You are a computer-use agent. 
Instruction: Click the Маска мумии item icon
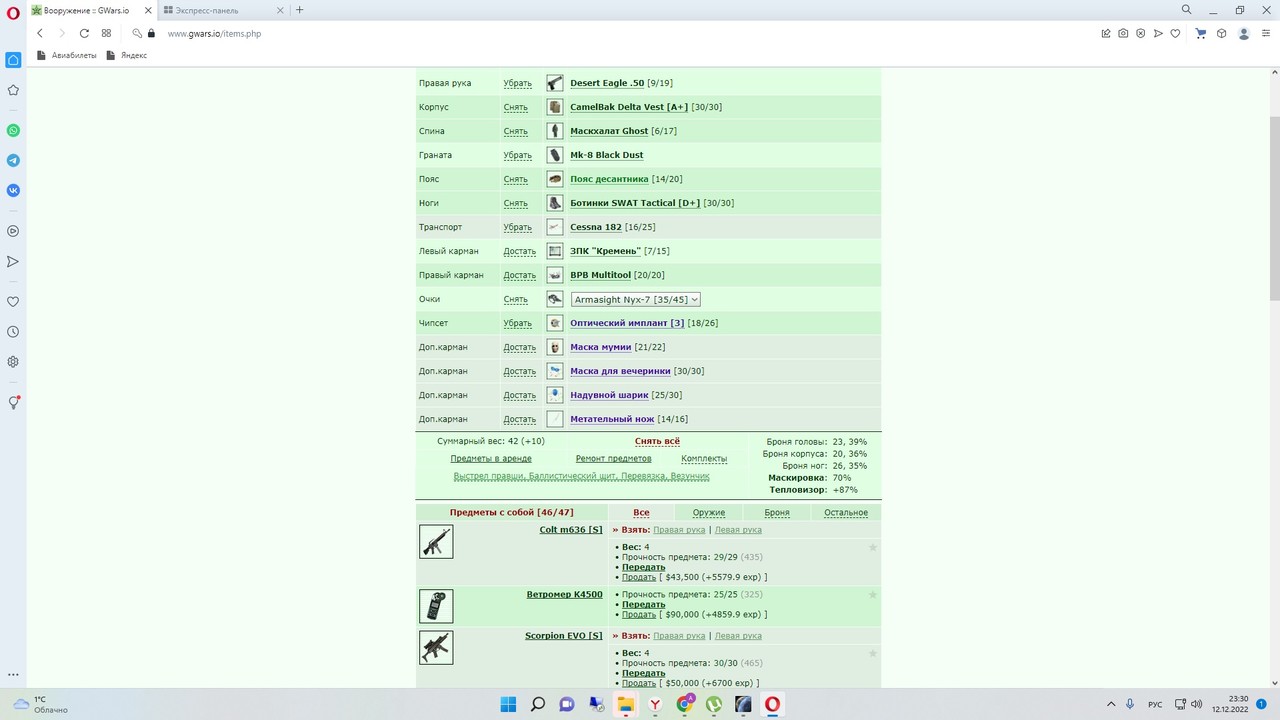coord(555,347)
